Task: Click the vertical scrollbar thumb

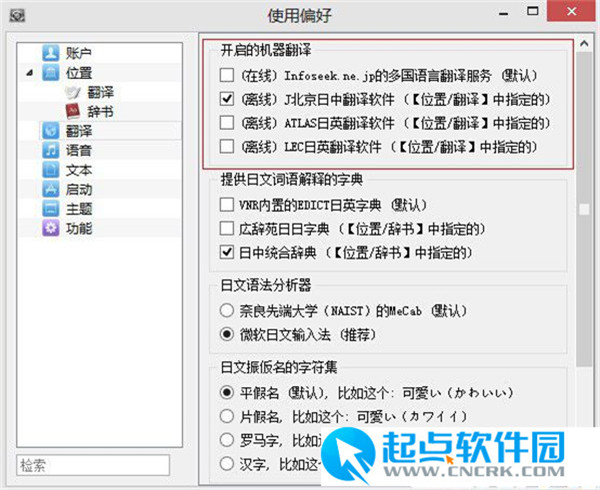Action: (x=584, y=209)
